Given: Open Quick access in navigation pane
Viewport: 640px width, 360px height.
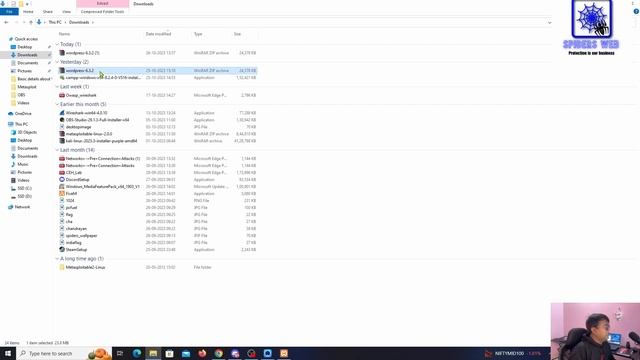Looking at the screenshot, I should click(26, 39).
